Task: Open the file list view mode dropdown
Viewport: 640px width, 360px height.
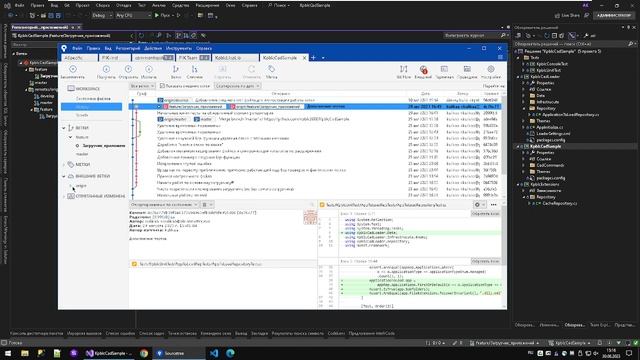Action: (207, 204)
